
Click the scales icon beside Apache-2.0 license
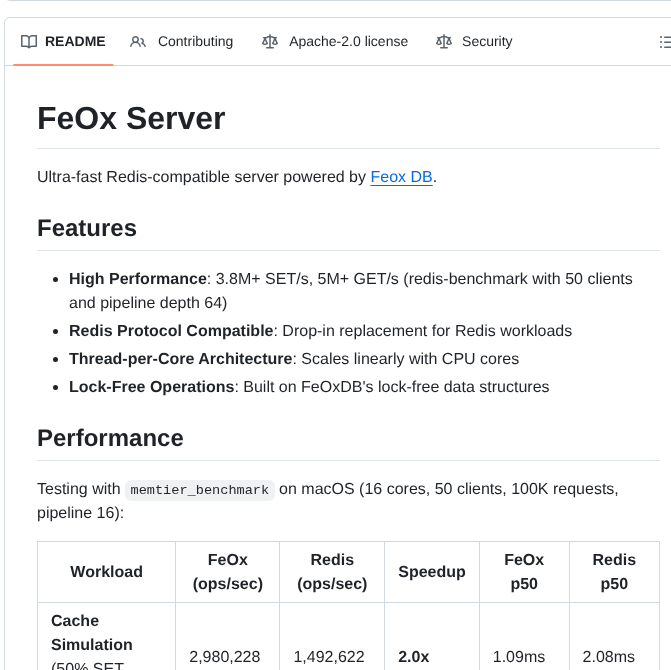pyautogui.click(x=270, y=42)
